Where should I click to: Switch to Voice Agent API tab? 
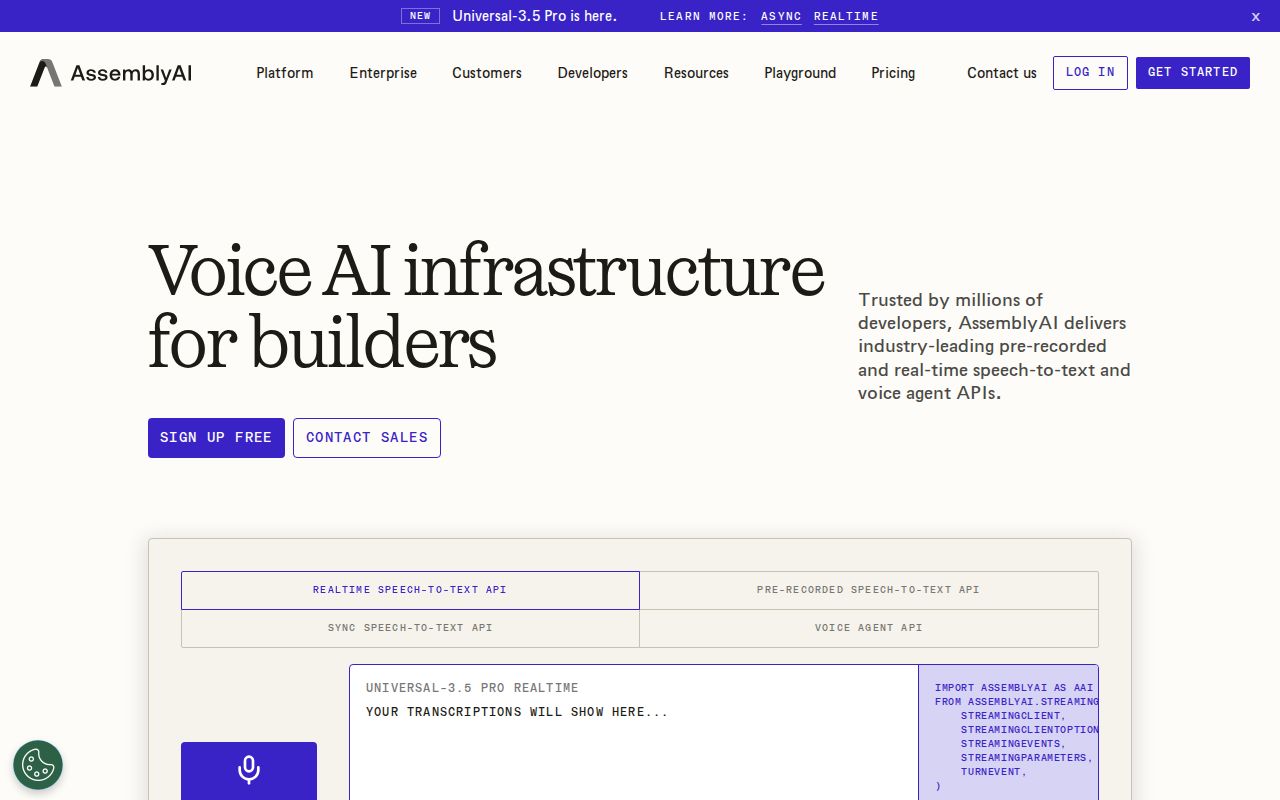point(869,628)
